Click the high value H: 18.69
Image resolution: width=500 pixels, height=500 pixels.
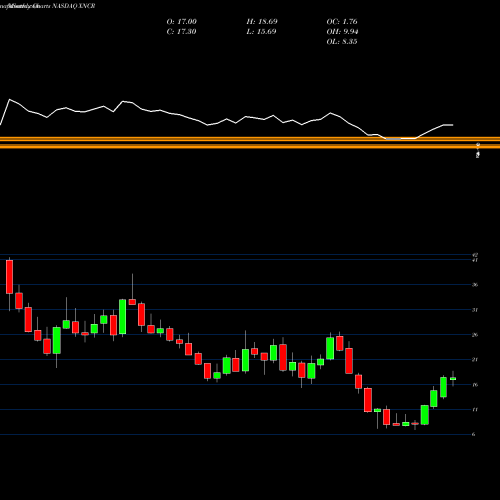pos(262,22)
